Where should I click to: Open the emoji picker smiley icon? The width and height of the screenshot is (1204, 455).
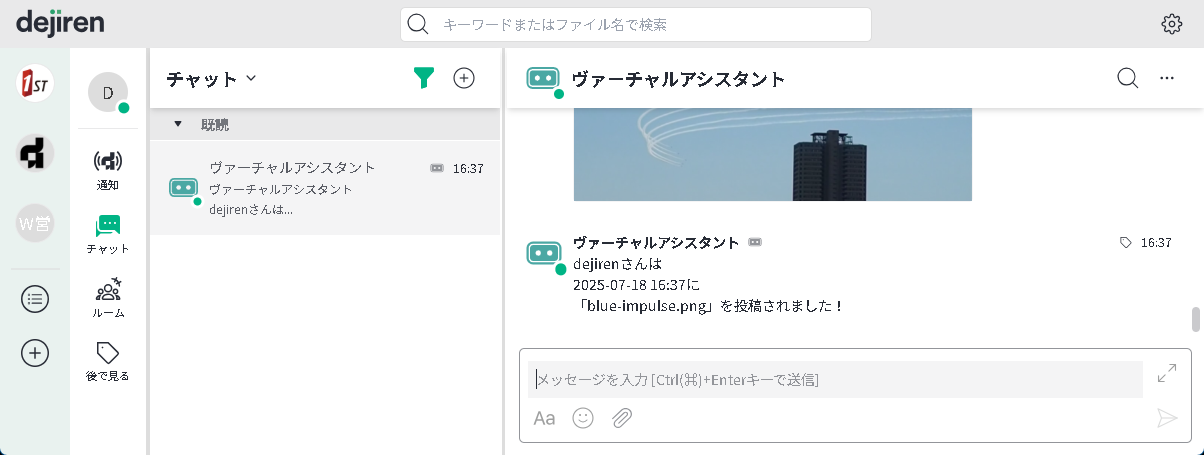pyautogui.click(x=583, y=418)
